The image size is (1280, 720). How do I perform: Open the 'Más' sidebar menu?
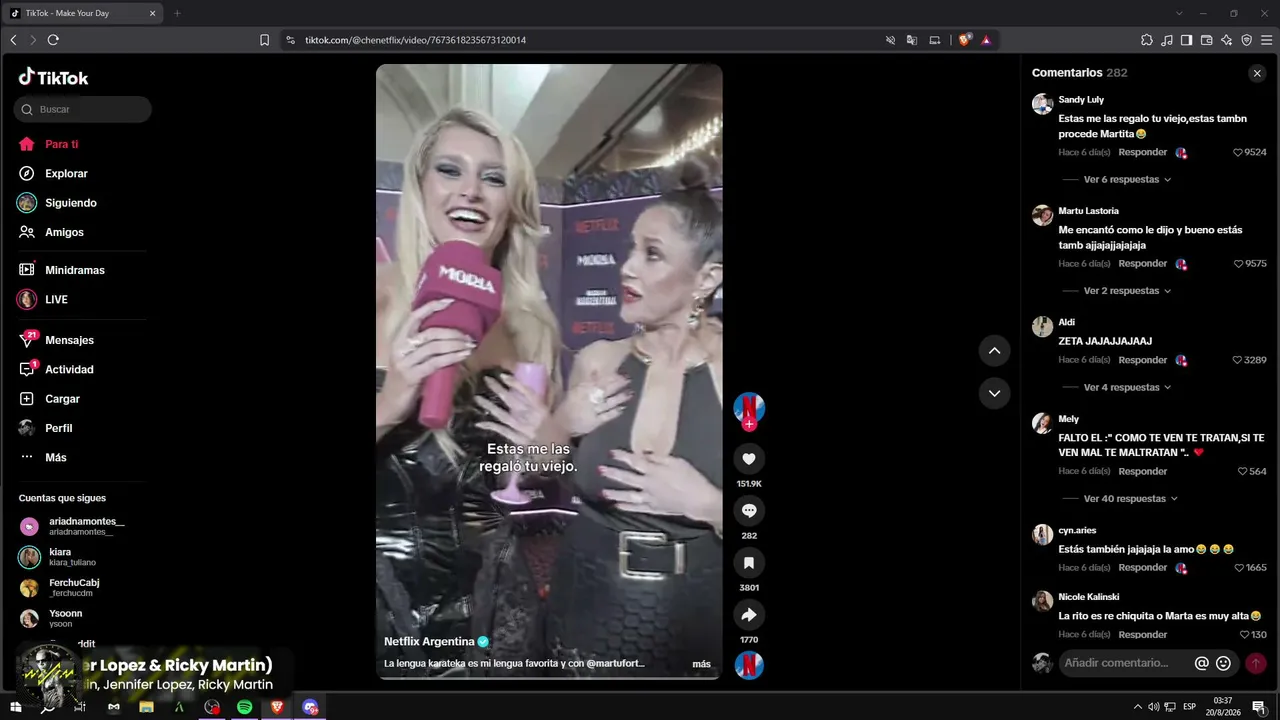point(56,457)
